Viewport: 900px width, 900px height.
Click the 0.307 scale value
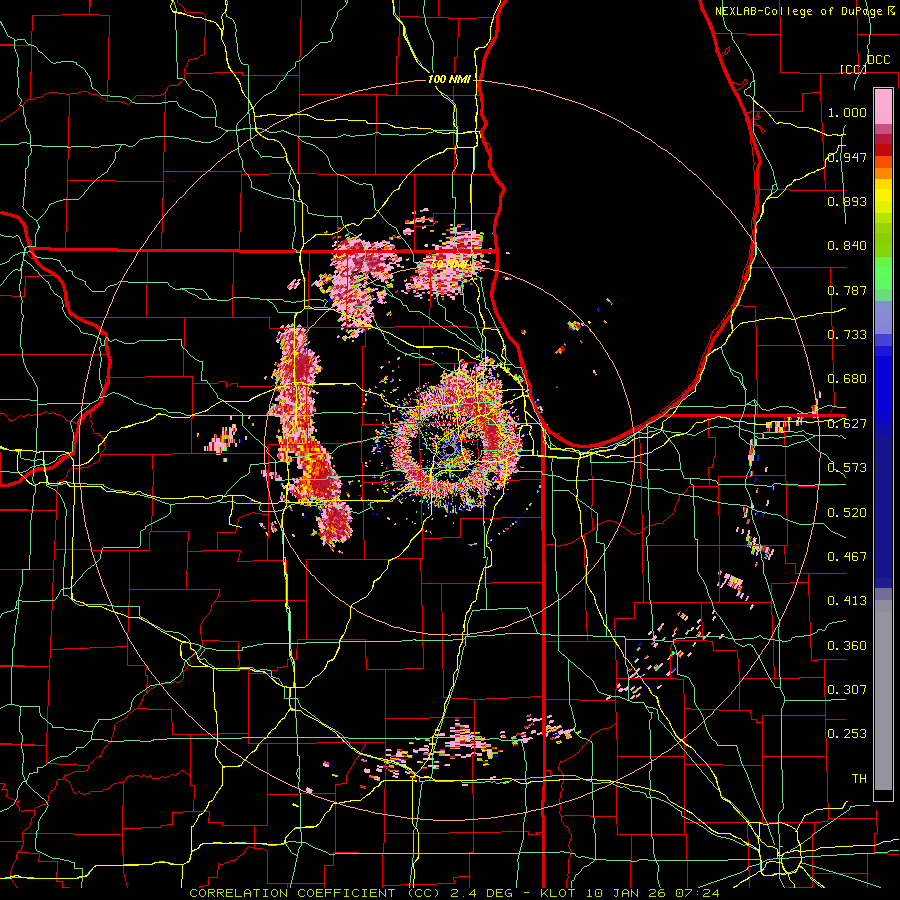pos(847,689)
